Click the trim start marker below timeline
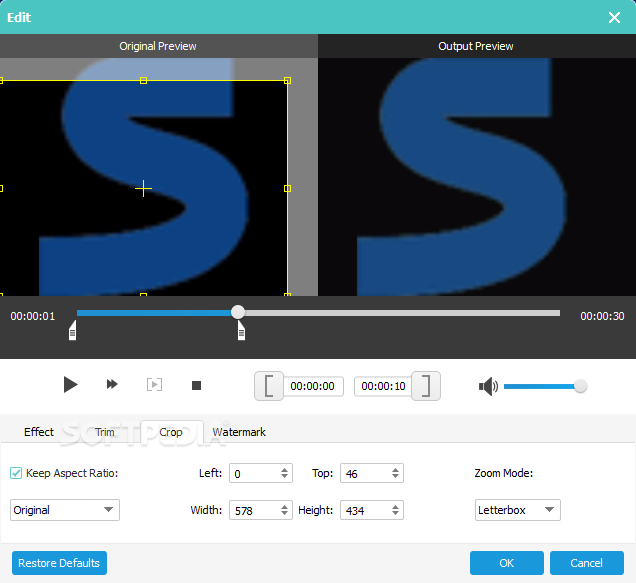This screenshot has height=583, width=636. point(73,331)
